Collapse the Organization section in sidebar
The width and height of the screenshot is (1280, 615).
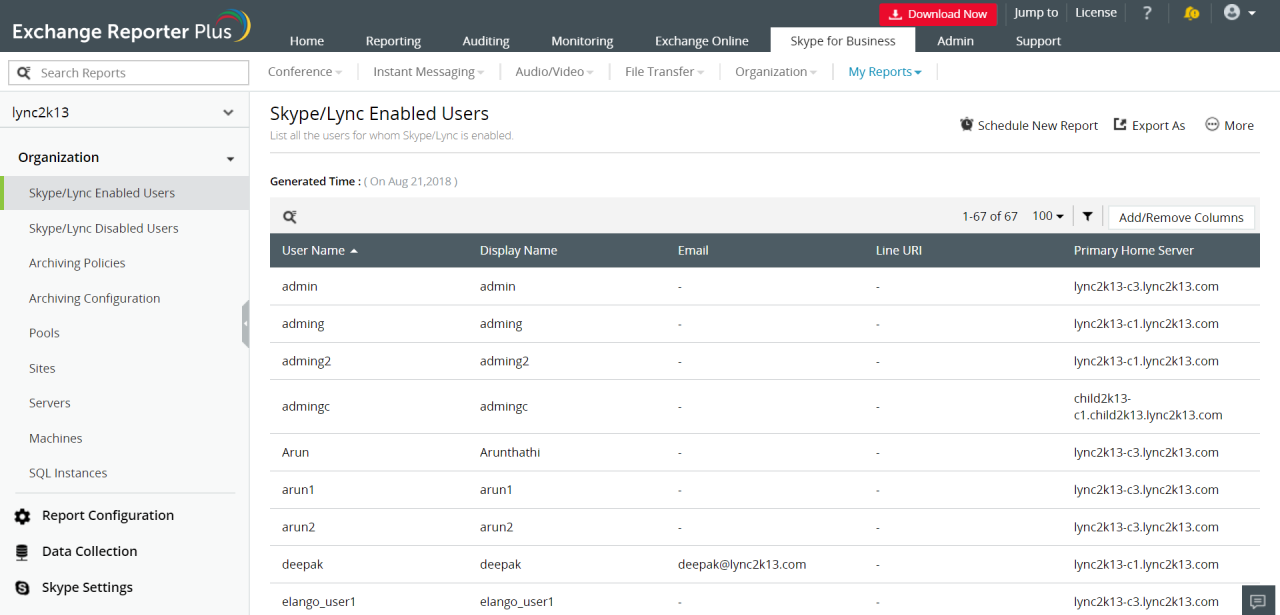pyautogui.click(x=230, y=159)
